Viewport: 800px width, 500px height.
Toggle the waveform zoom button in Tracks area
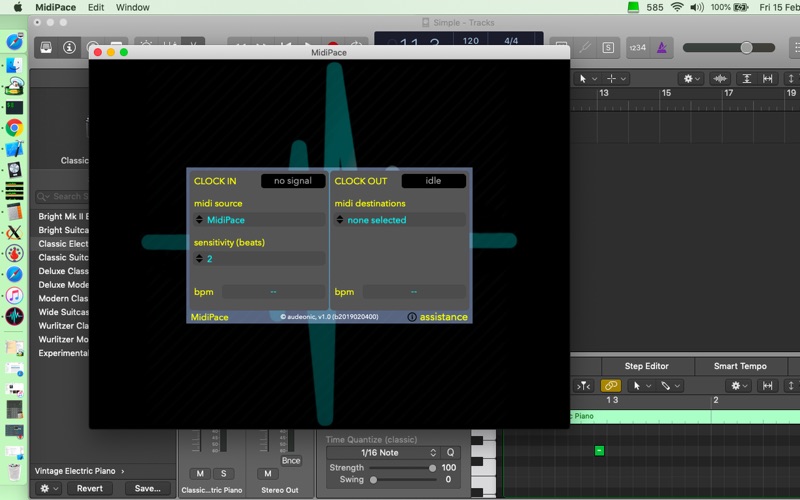click(720, 79)
